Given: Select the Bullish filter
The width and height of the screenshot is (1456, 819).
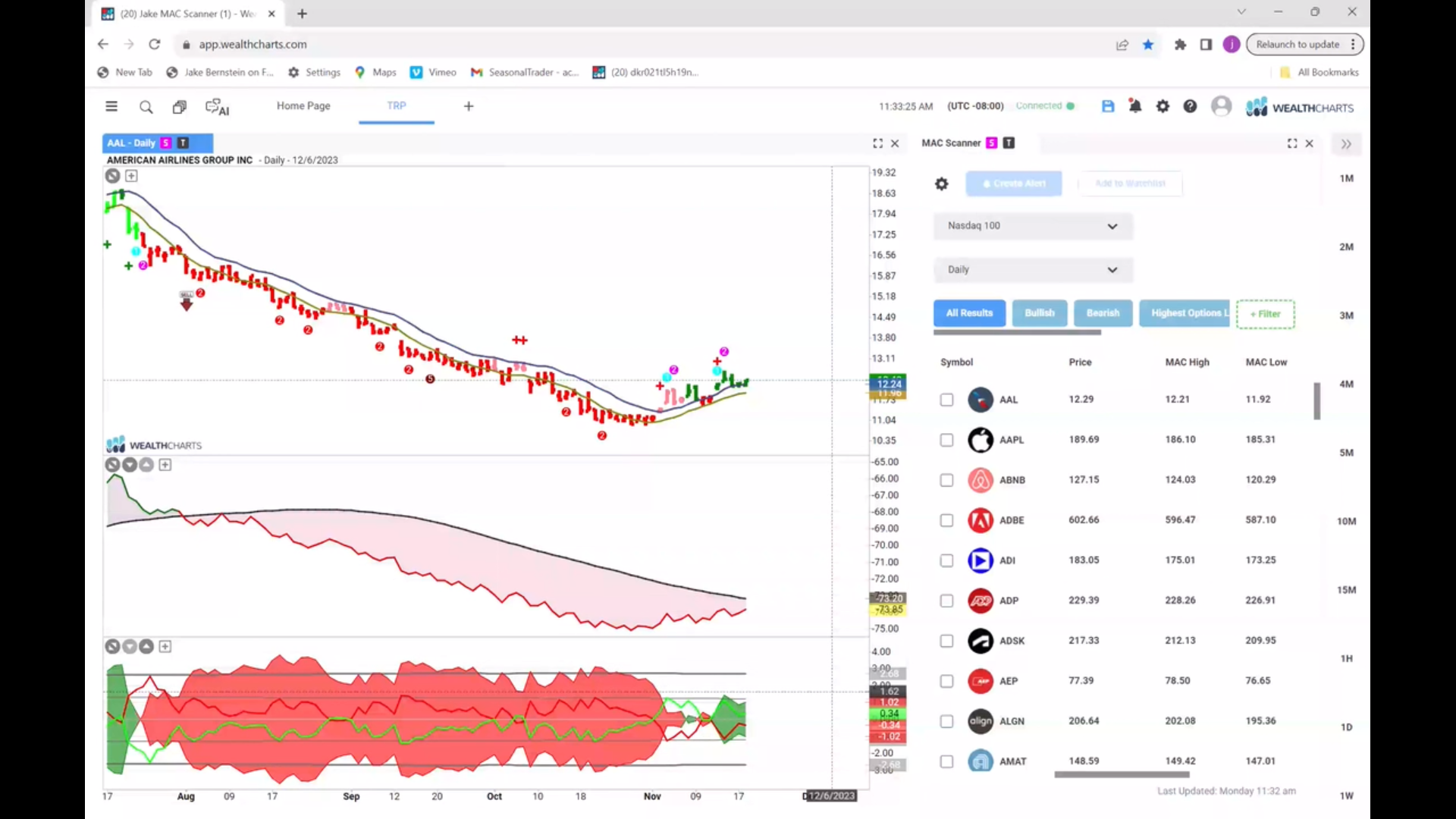Looking at the screenshot, I should coord(1040,313).
